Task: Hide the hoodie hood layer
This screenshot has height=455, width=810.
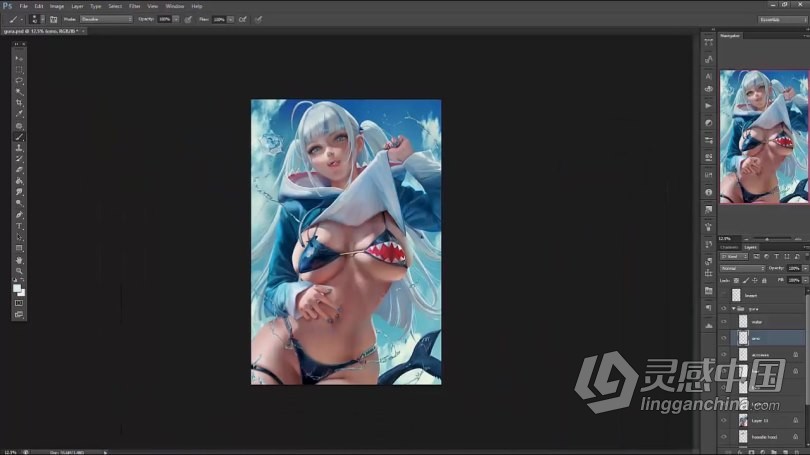Action: pyautogui.click(x=724, y=437)
